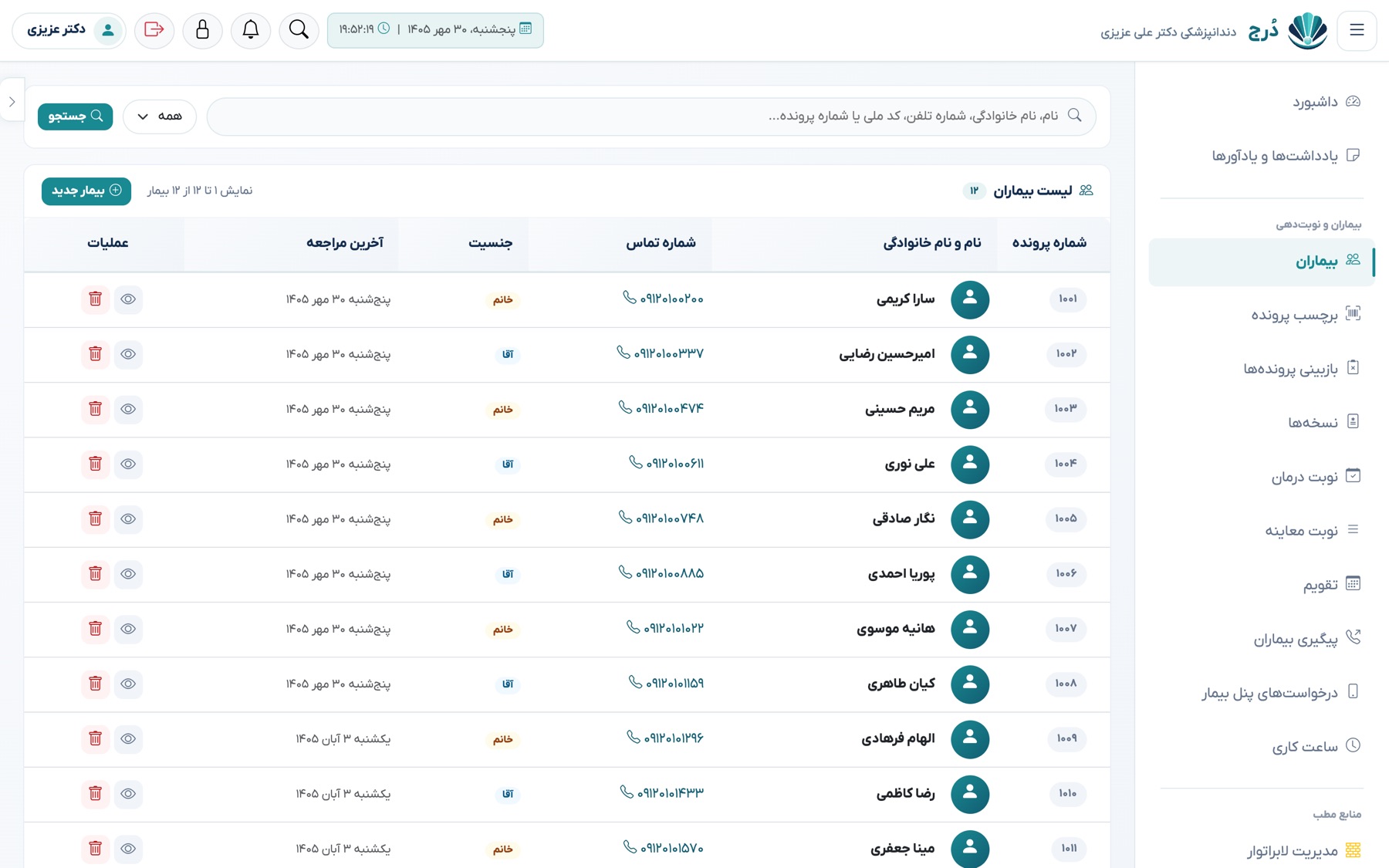View patient هانیه موسوی with eye icon
The image size is (1389, 868).
coord(128,629)
